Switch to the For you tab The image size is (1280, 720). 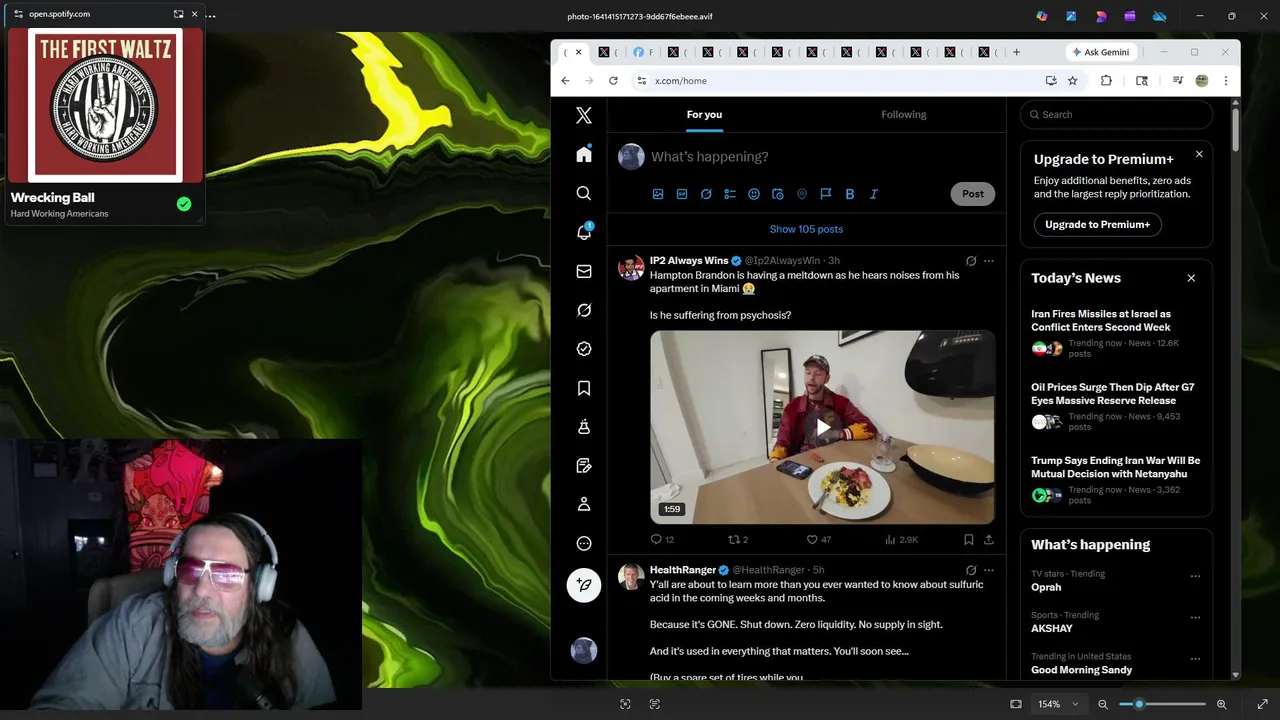pyautogui.click(x=704, y=115)
